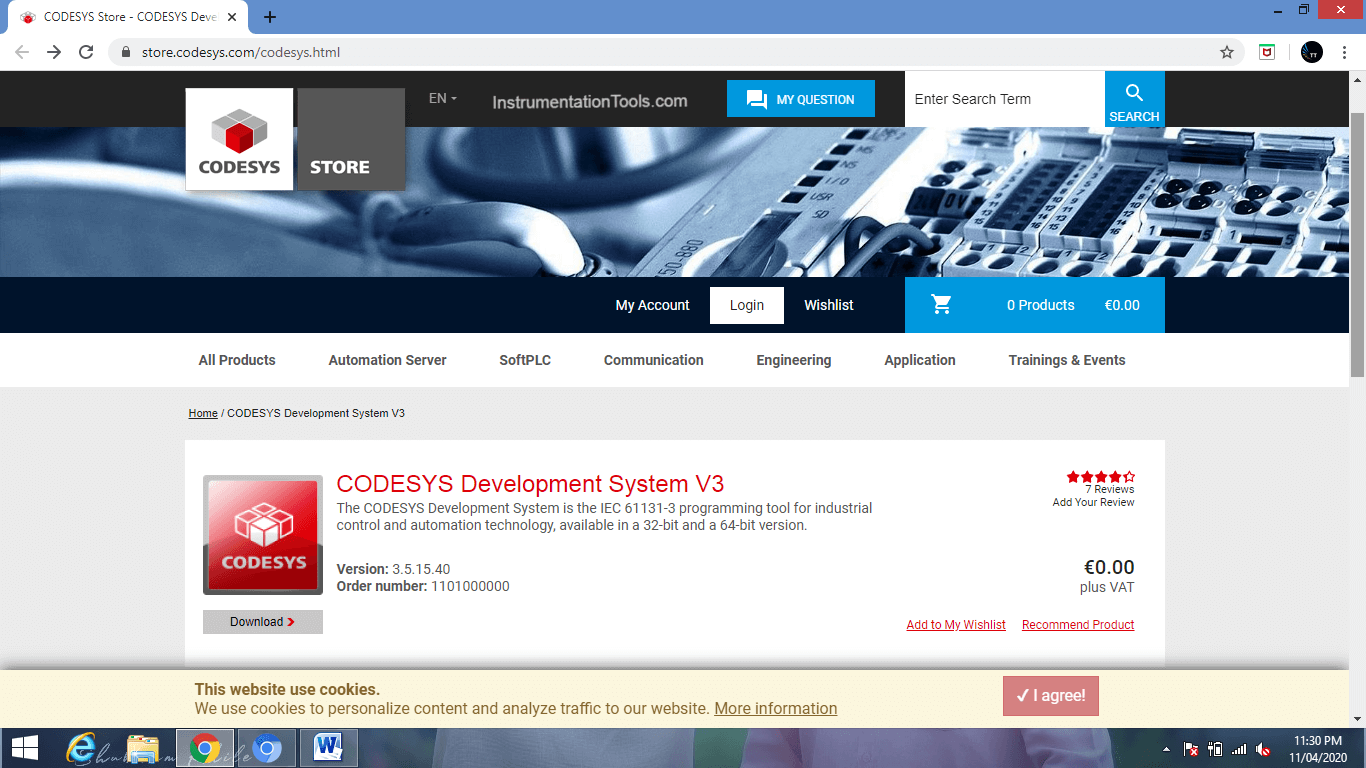Click the McAfee extension icon
1366x768 pixels.
tap(1267, 52)
